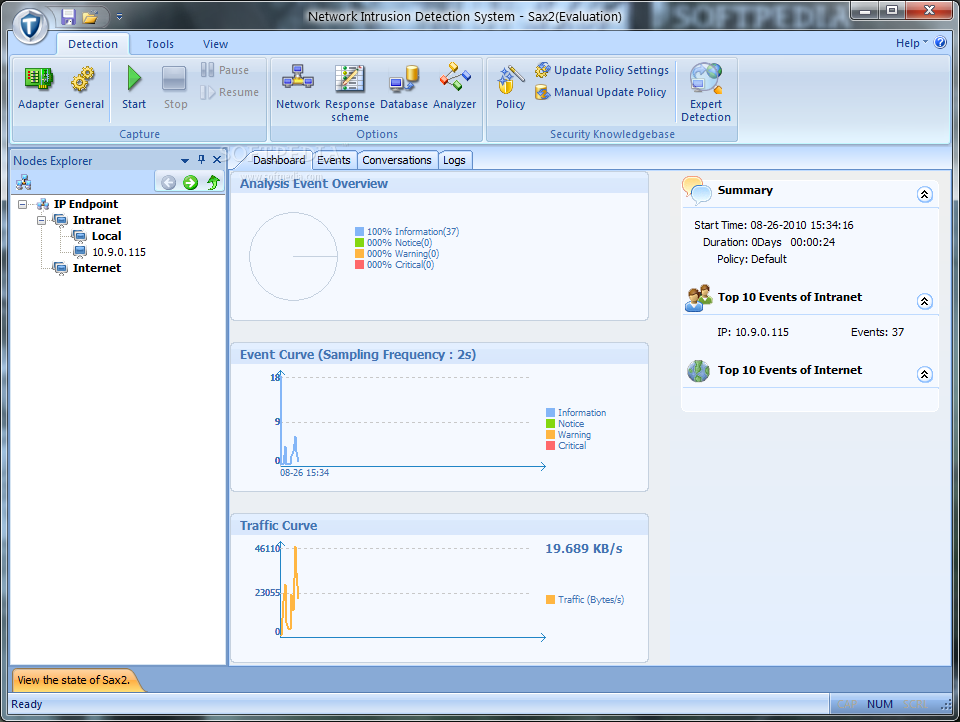Open Response scheme options

350,93
